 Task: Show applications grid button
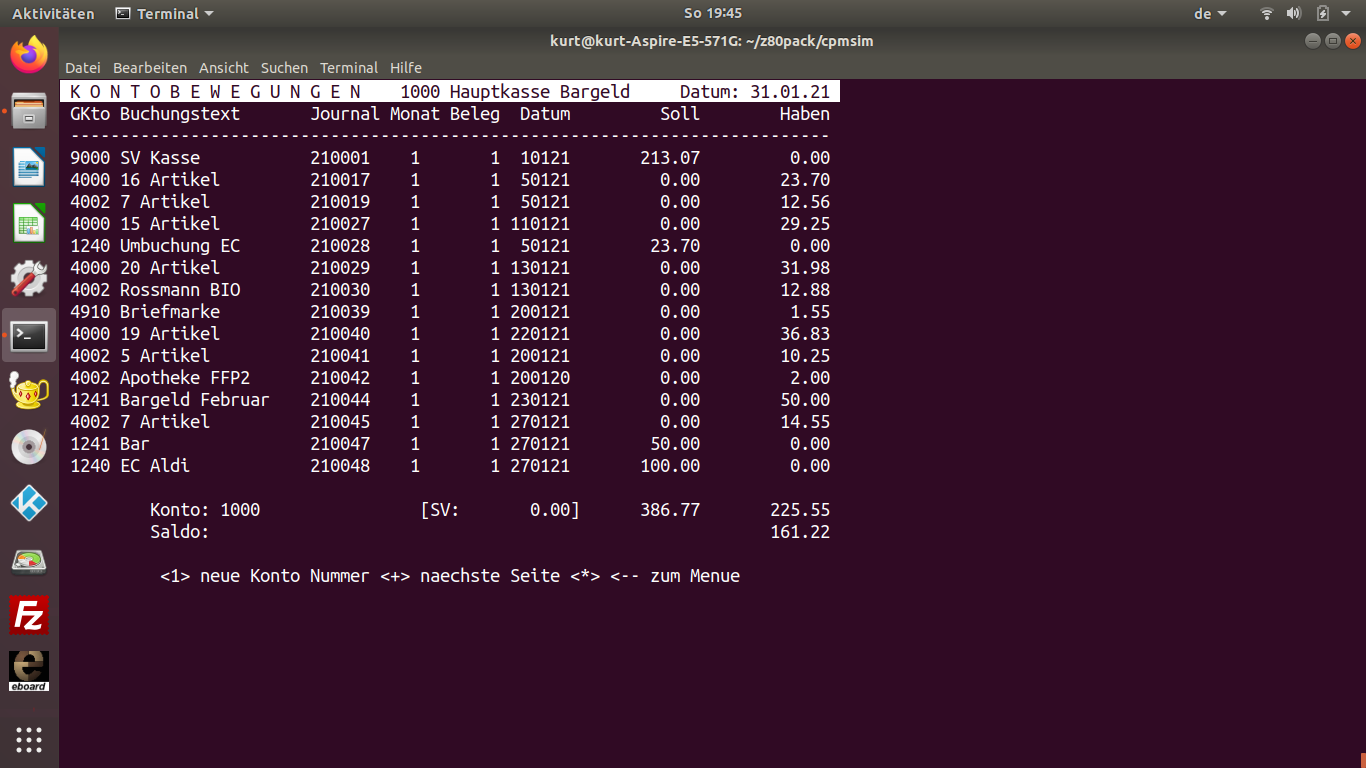pos(29,740)
